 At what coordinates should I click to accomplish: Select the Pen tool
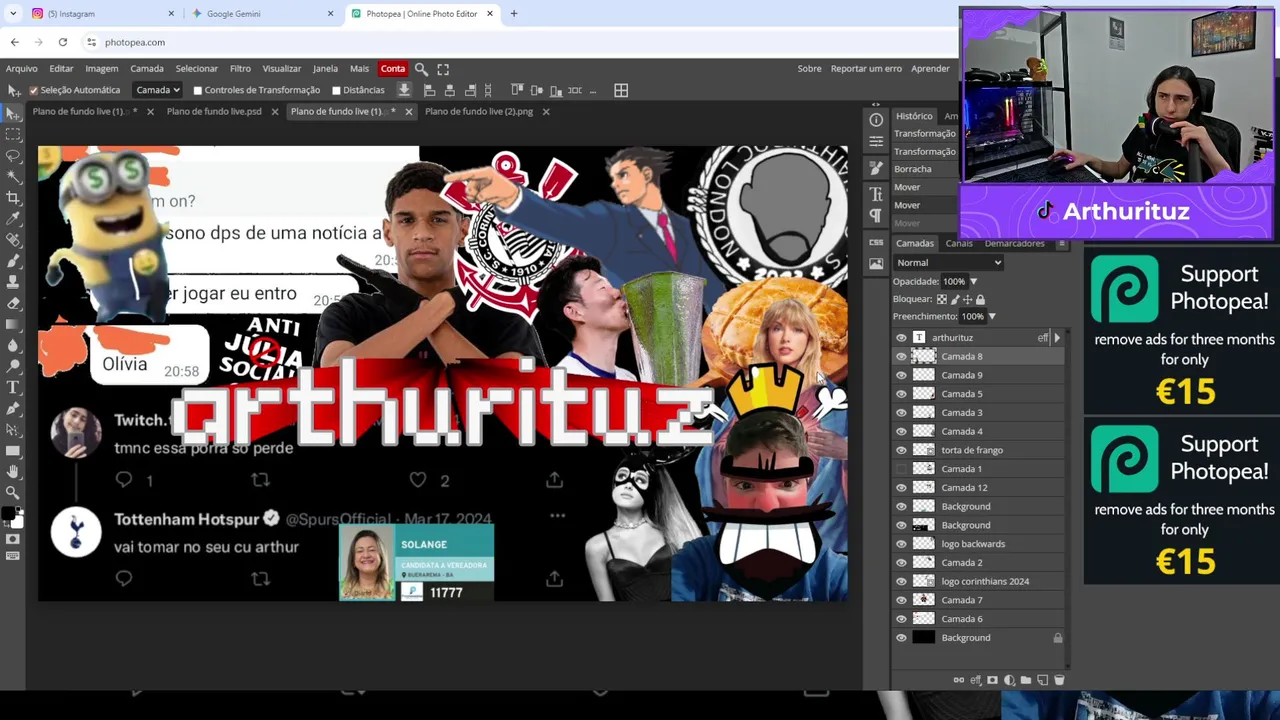[13, 408]
